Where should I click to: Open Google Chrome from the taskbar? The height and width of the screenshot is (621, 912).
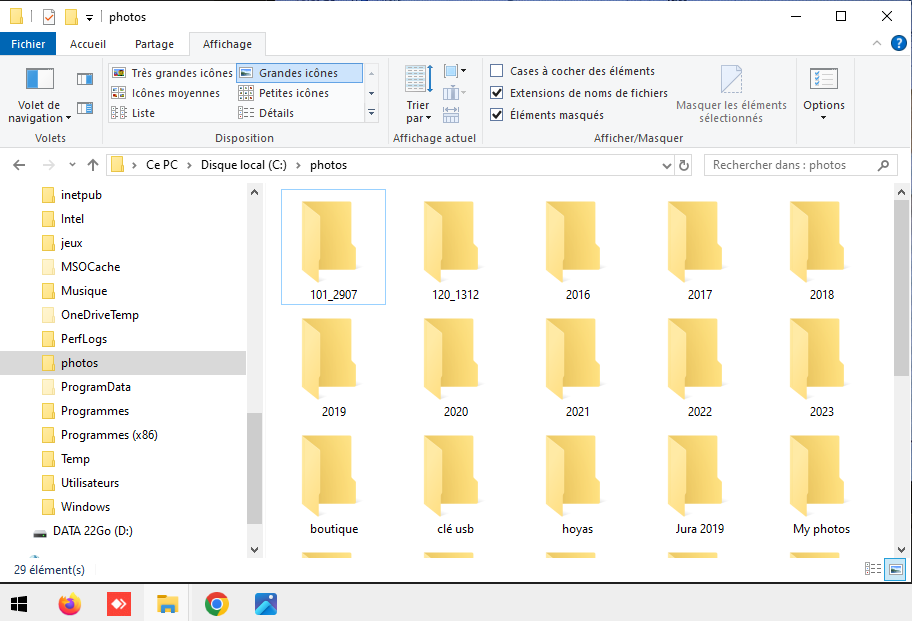click(x=216, y=604)
